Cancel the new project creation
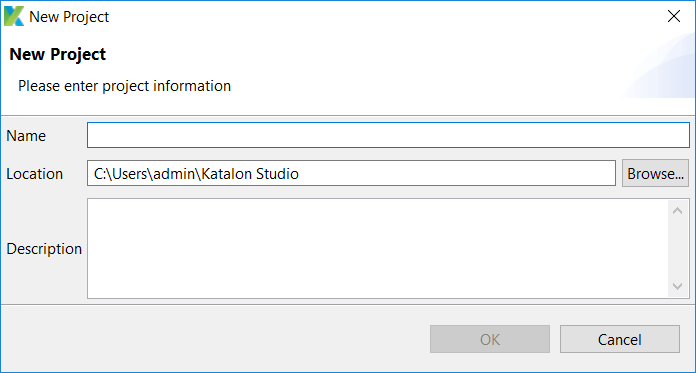696x373 pixels. pos(620,339)
